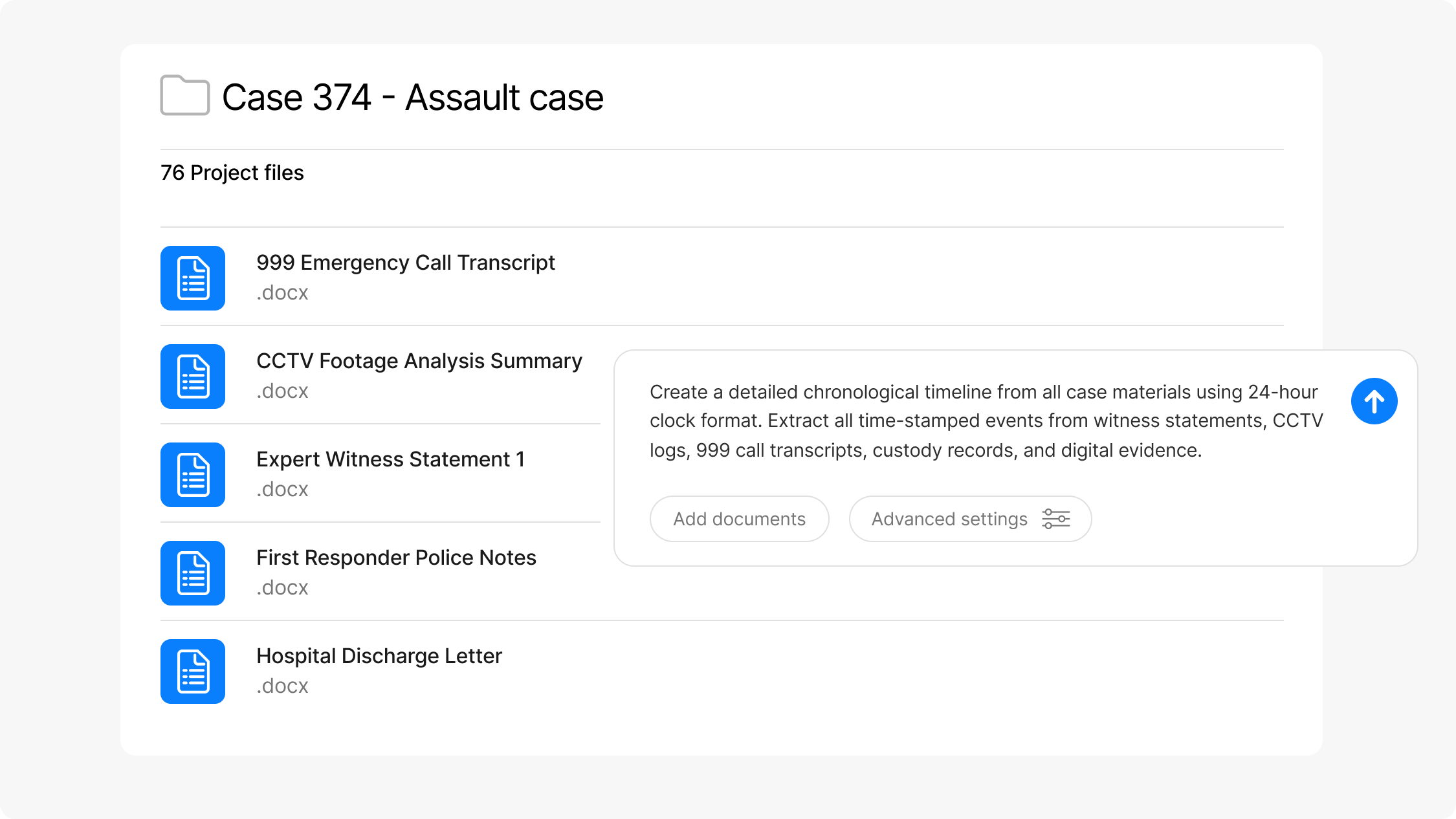The height and width of the screenshot is (819, 1456).
Task: Click the .docx extension under Hospital Discharge Letter
Action: point(282,686)
